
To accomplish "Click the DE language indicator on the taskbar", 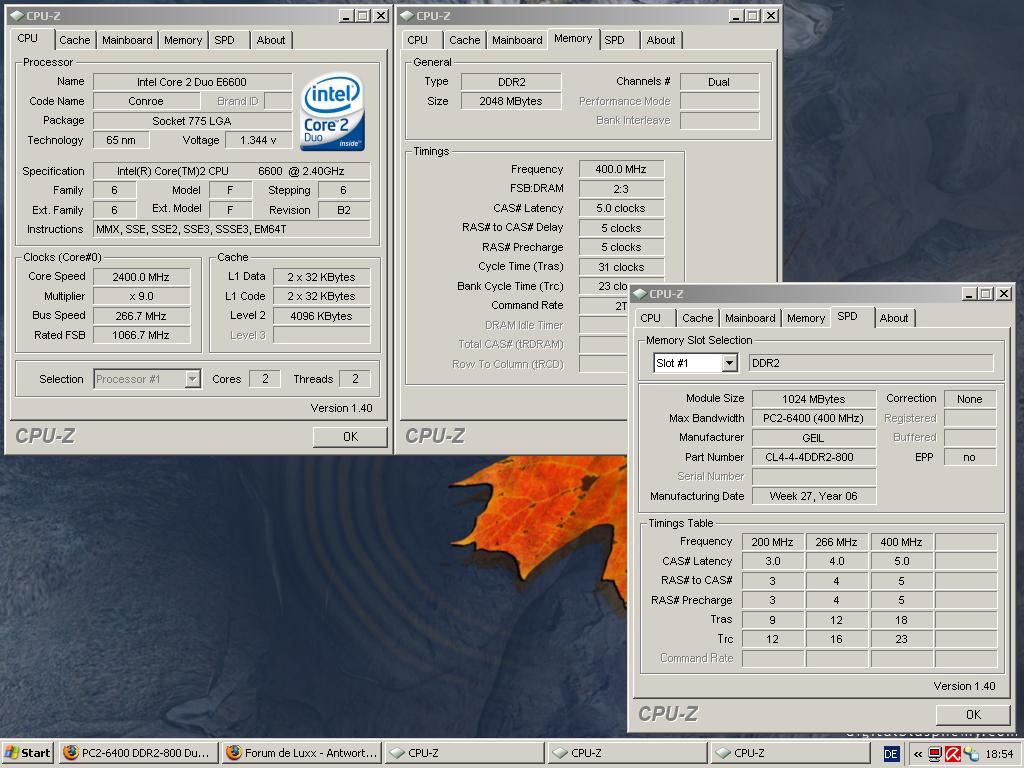I will click(890, 754).
